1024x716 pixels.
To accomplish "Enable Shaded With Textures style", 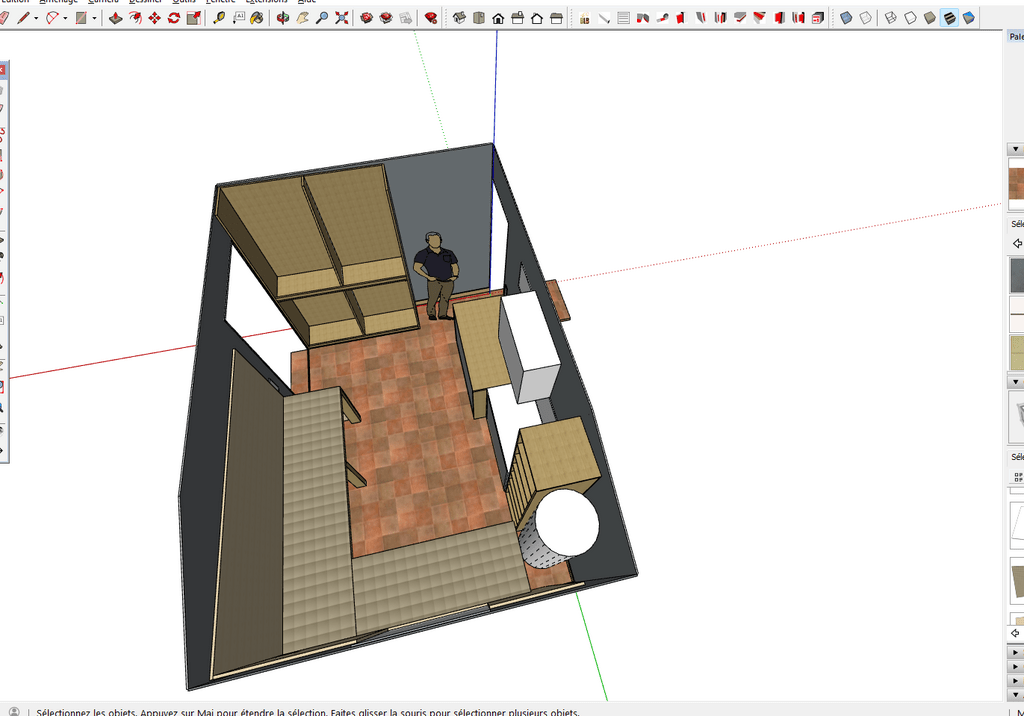I will click(950, 18).
